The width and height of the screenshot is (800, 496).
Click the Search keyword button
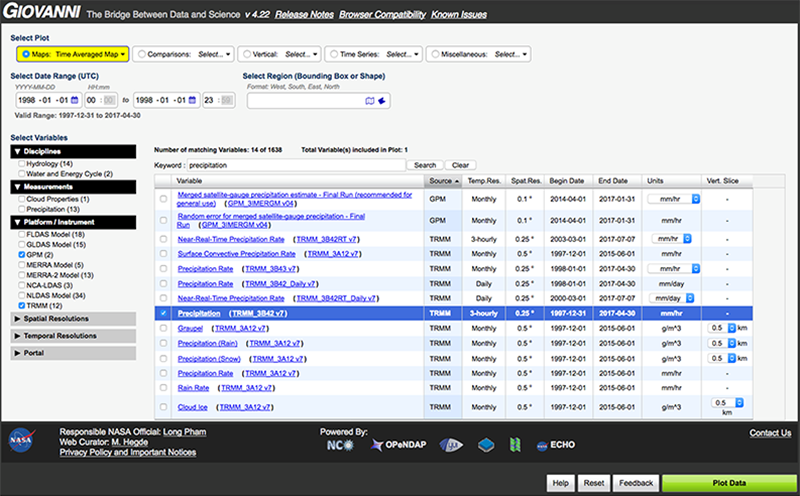click(x=425, y=165)
